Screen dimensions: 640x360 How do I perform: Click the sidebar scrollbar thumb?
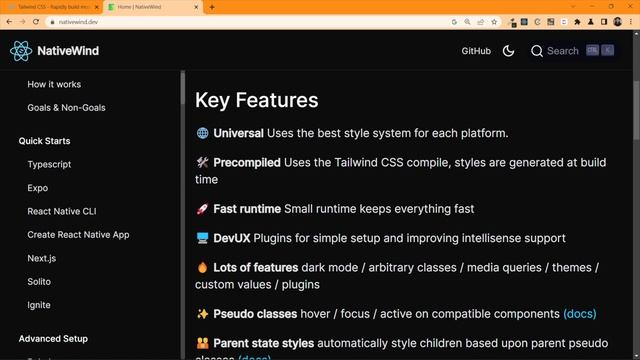pos(182,89)
